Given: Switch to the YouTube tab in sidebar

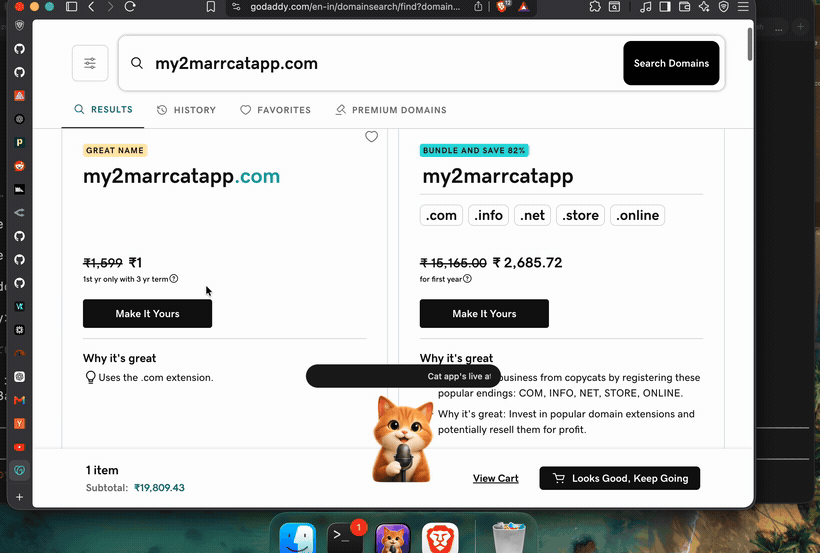Looking at the screenshot, I should (19, 447).
